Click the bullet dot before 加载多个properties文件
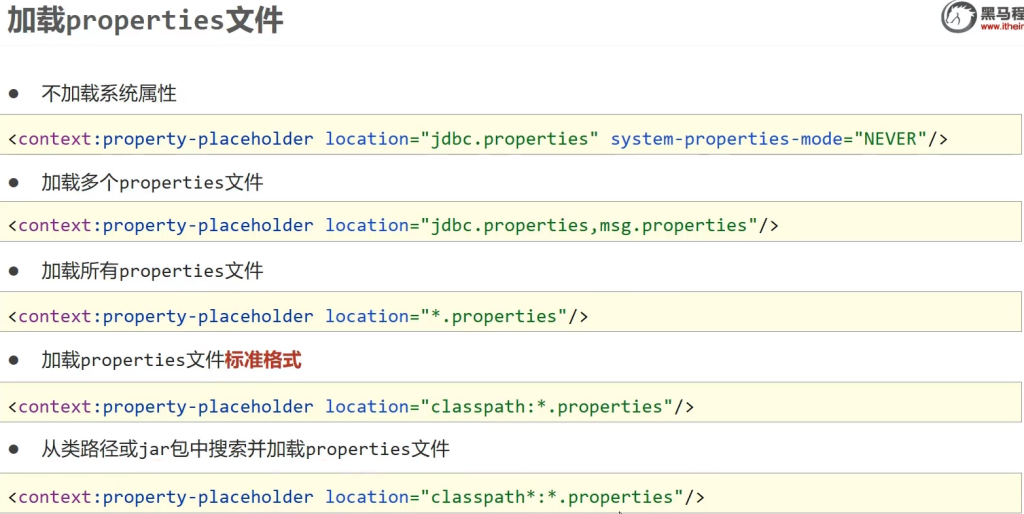 pyautogui.click(x=14, y=183)
